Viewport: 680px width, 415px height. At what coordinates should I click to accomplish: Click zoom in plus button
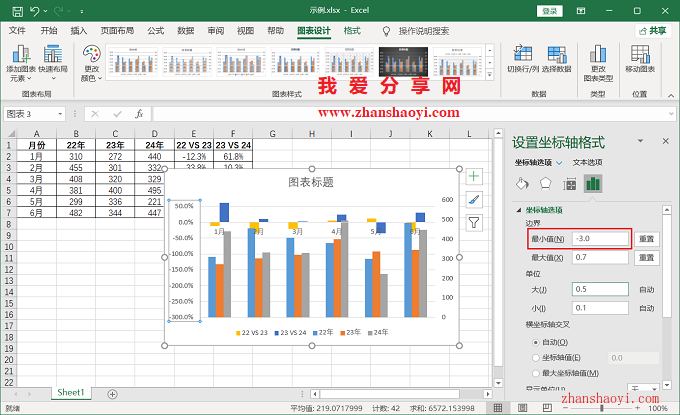(637, 408)
